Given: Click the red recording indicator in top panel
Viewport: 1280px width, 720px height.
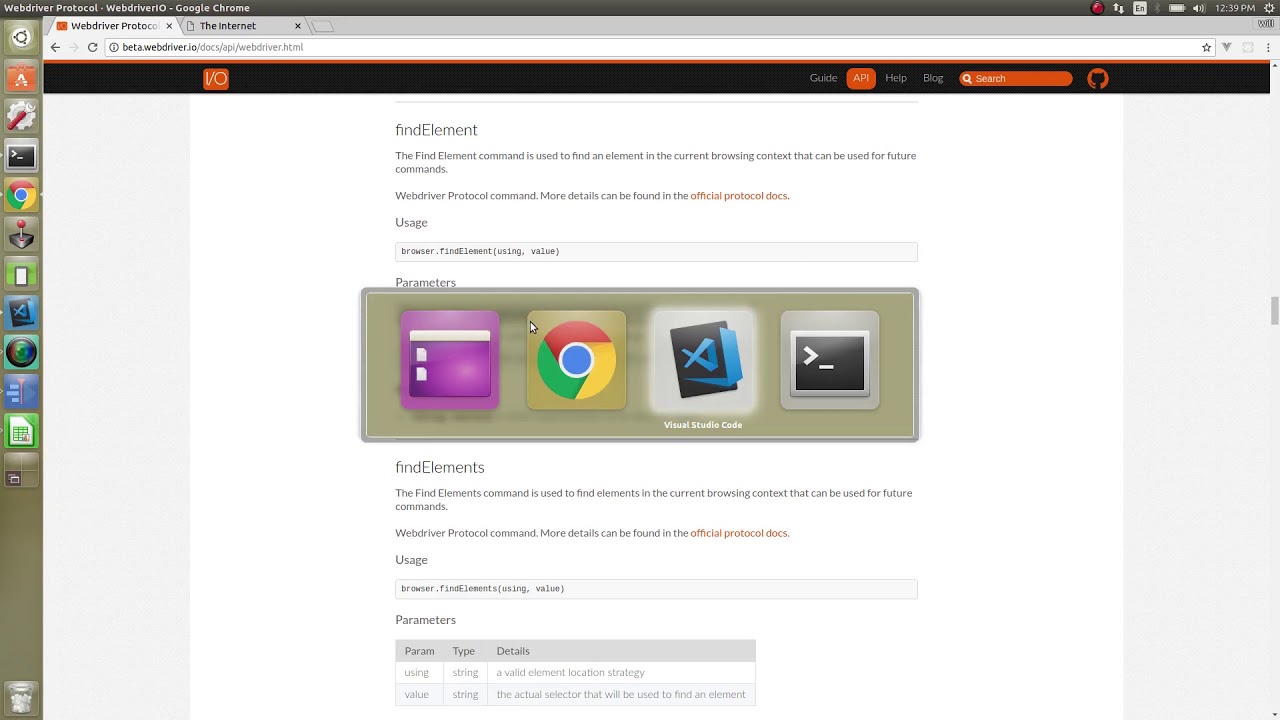Looking at the screenshot, I should coord(1097,8).
